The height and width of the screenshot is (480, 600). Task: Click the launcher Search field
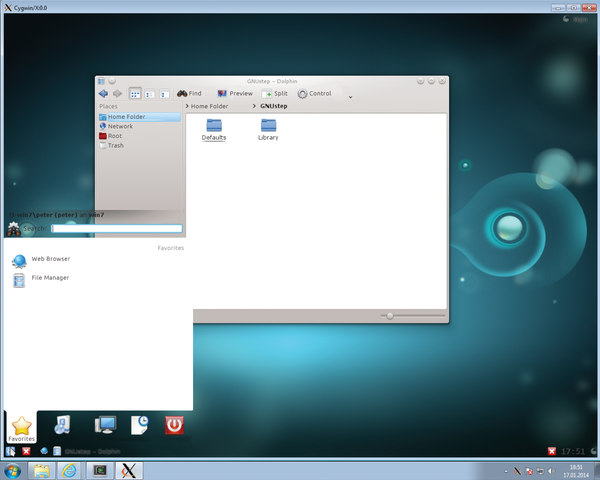(117, 229)
